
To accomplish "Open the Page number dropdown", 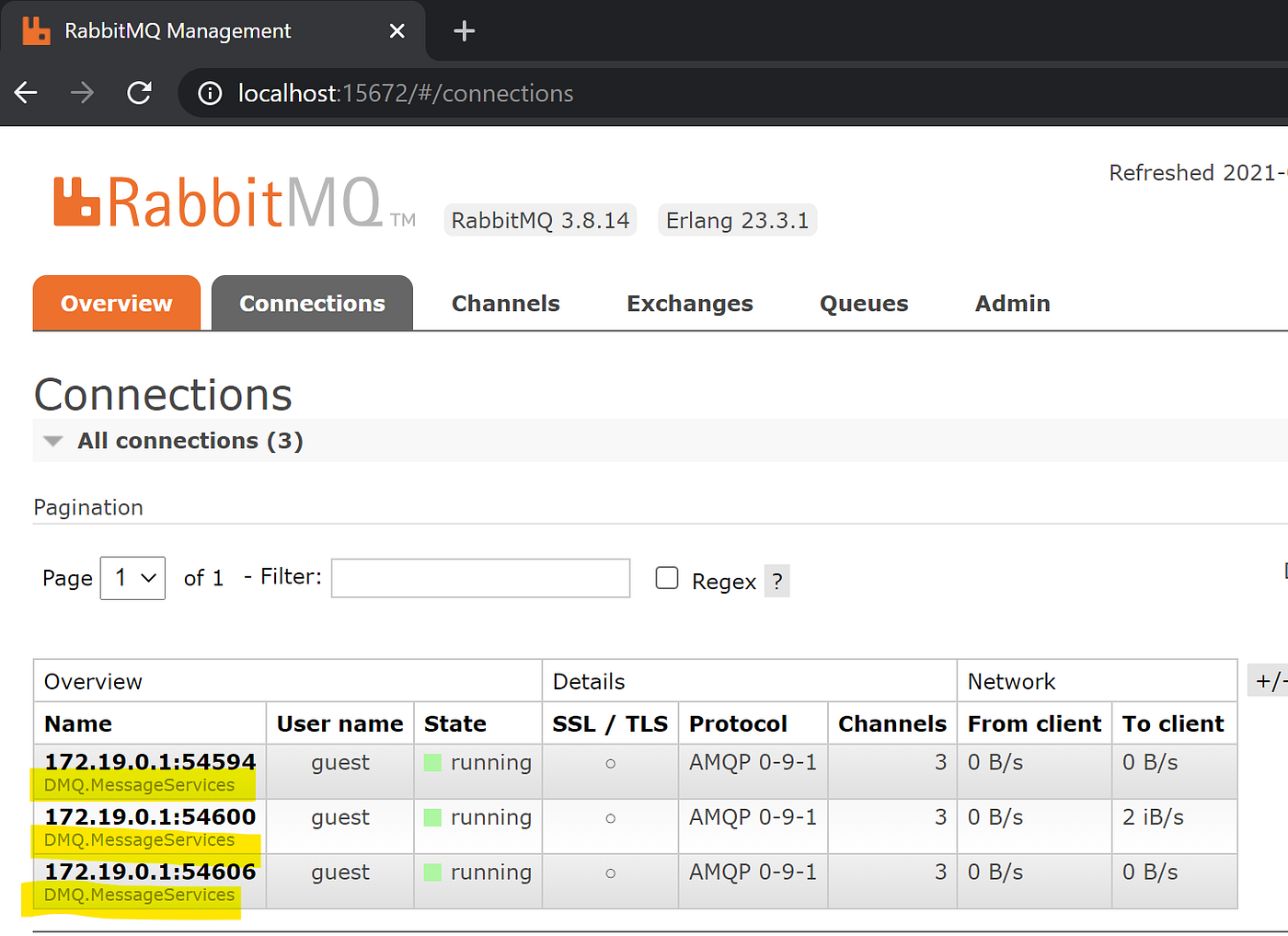I will [x=132, y=578].
